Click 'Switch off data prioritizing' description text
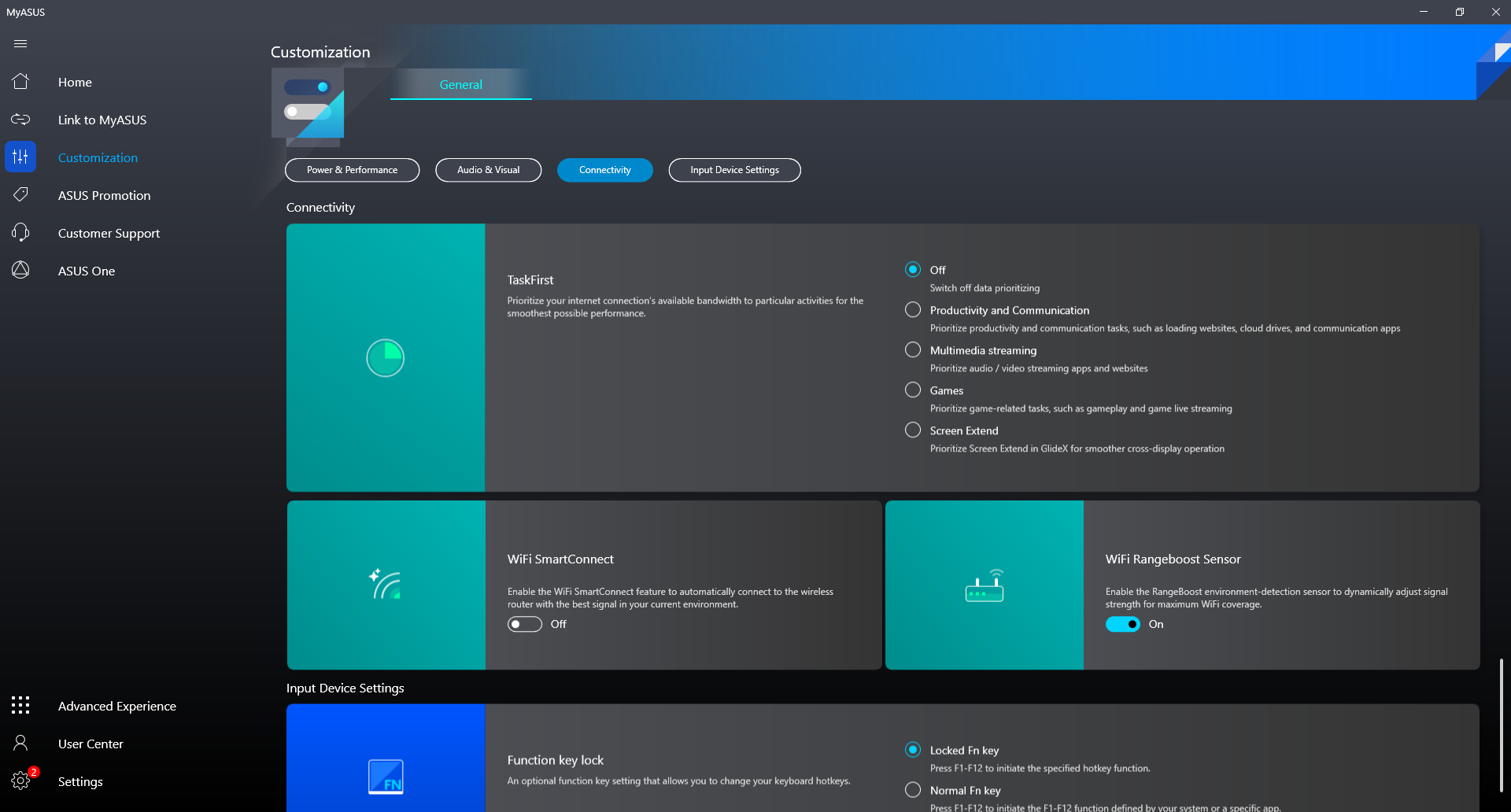Viewport: 1511px width, 812px height. (985, 288)
